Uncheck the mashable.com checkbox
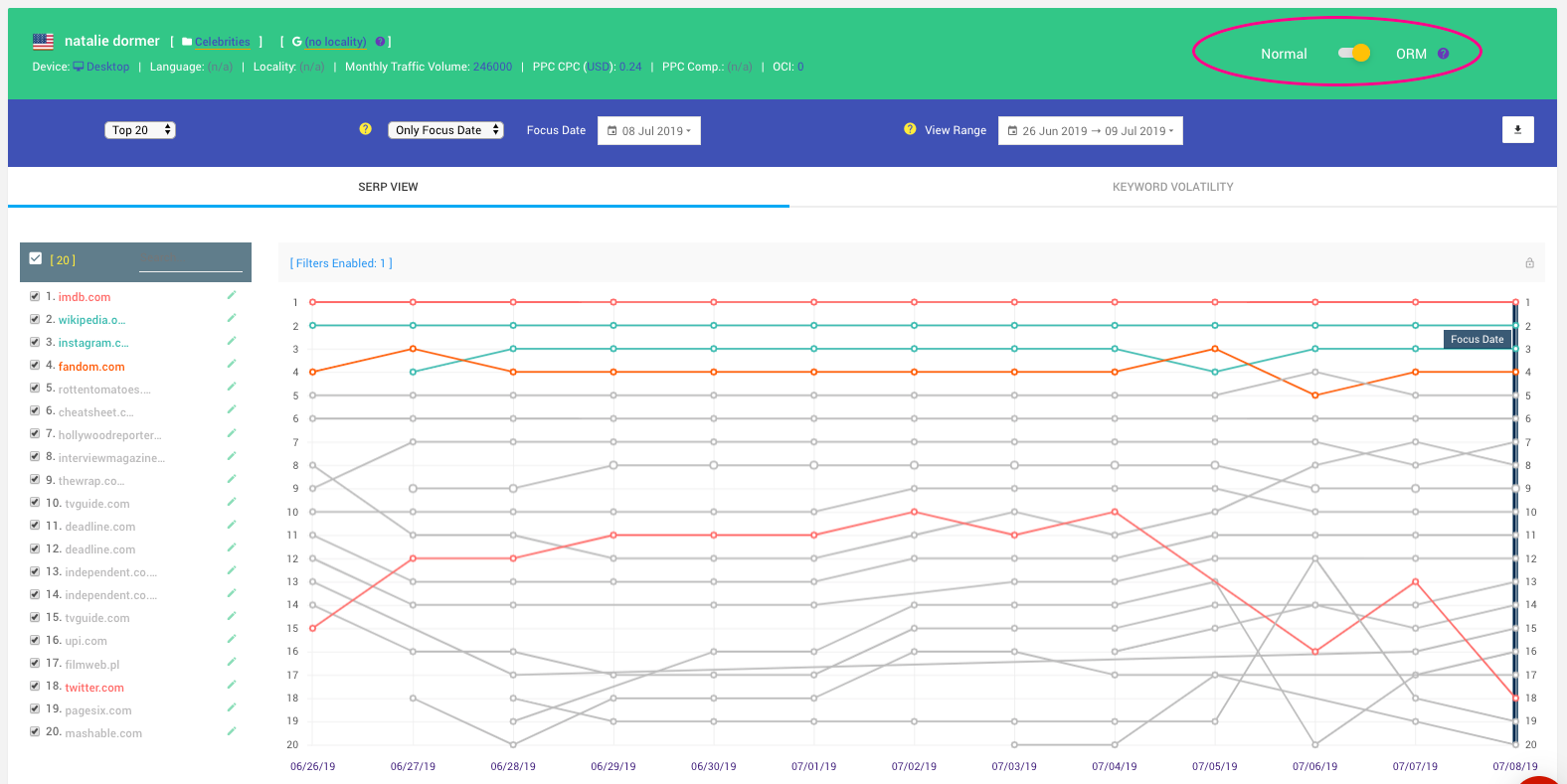1567x784 pixels. (35, 731)
